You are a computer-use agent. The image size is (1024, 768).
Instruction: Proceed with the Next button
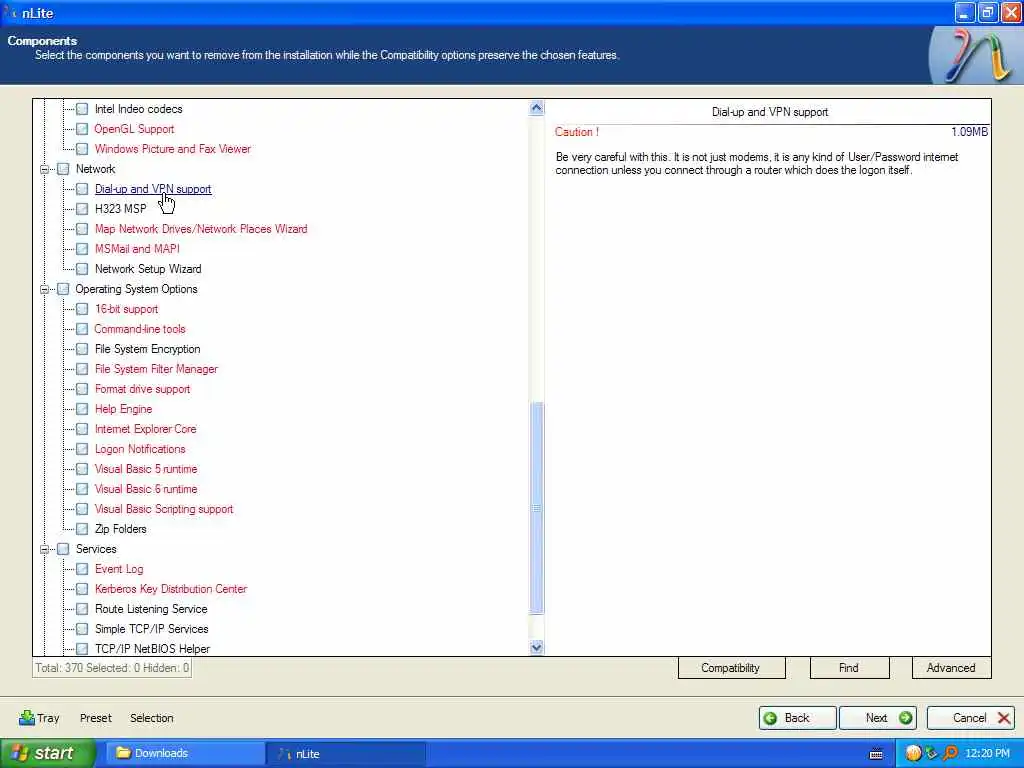click(x=878, y=718)
